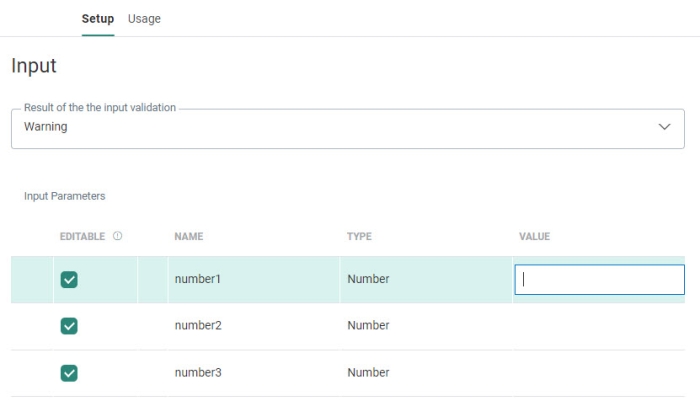
Task: Click the info icon beside EDITABLE
Action: (x=118, y=237)
